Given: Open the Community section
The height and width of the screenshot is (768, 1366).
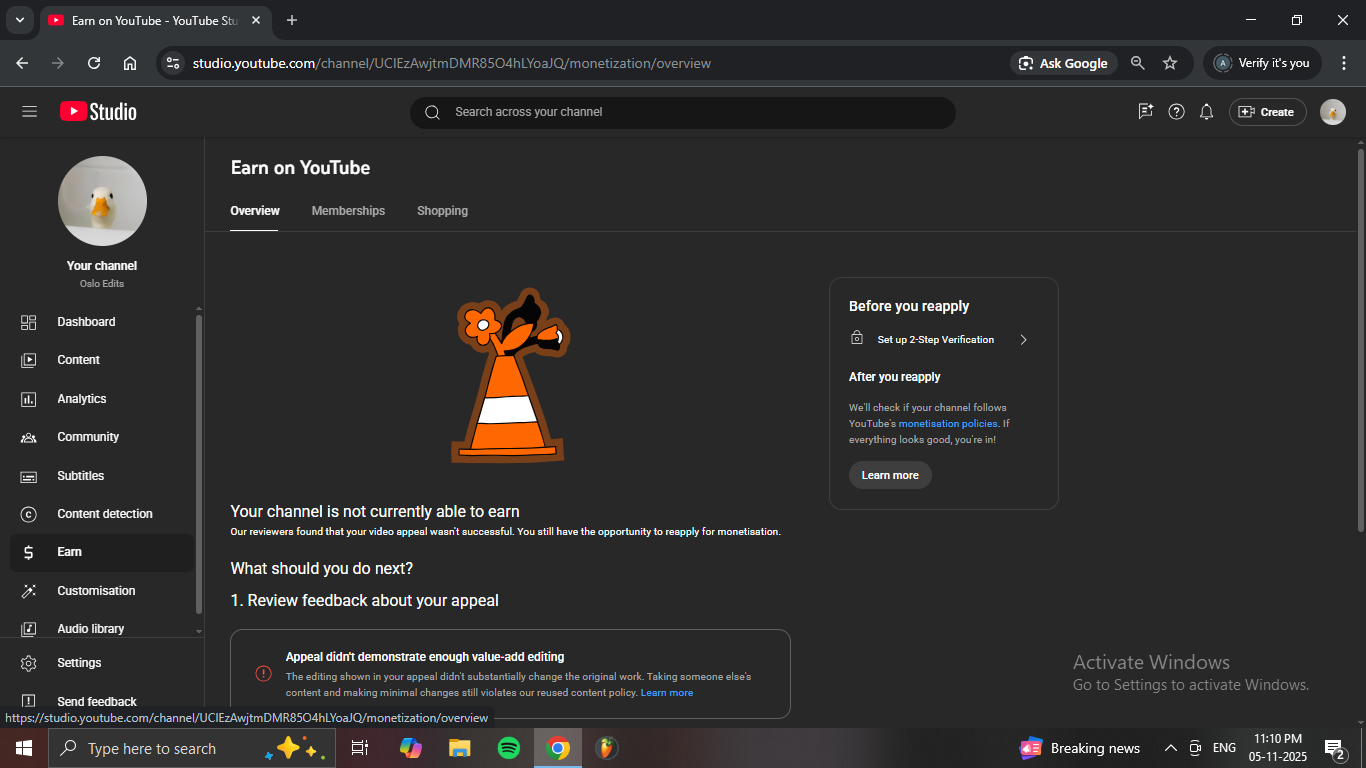Looking at the screenshot, I should tap(87, 437).
